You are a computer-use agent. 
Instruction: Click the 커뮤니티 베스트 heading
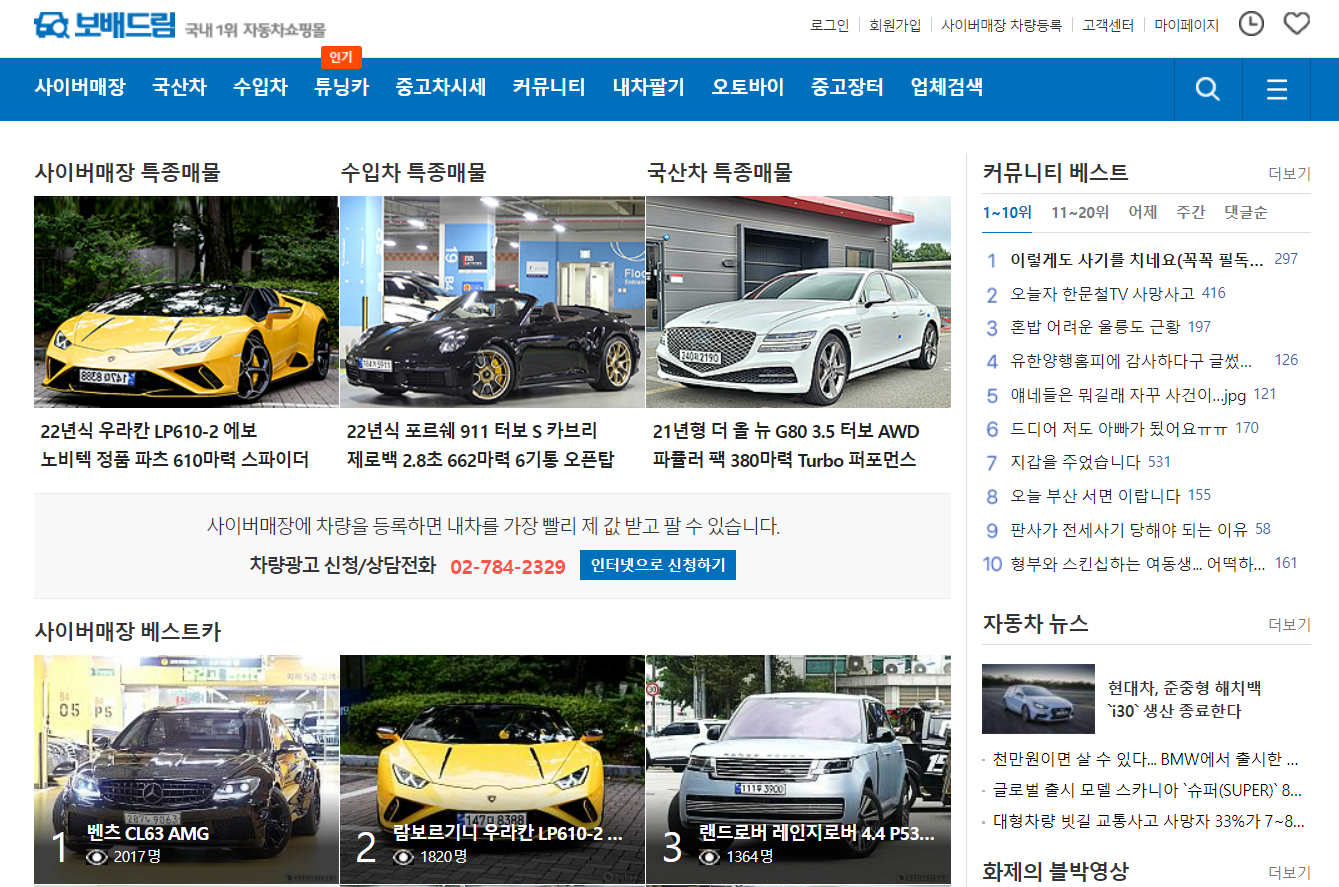pyautogui.click(x=1055, y=173)
